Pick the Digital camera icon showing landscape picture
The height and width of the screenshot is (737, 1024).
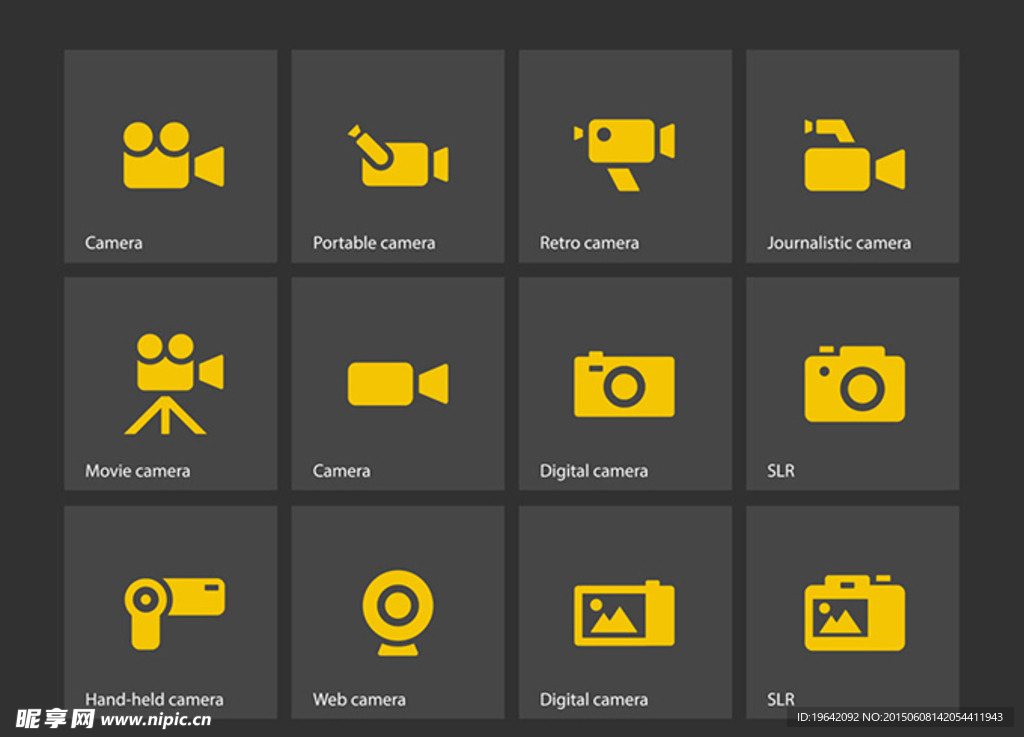click(624, 613)
